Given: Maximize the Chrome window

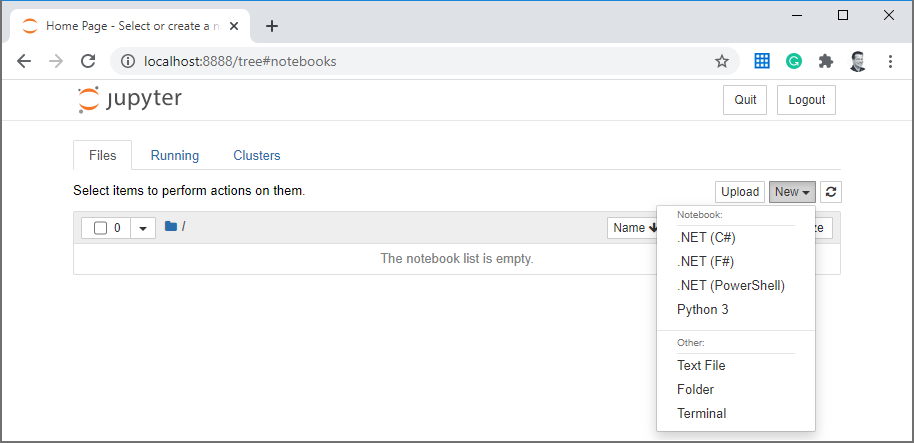Looking at the screenshot, I should [x=843, y=16].
